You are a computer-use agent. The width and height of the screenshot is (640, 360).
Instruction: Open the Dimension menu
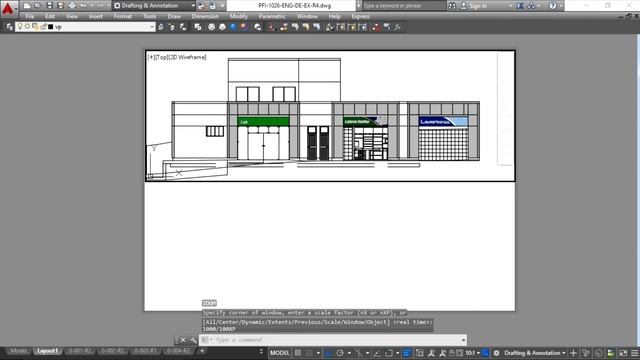(205, 16)
